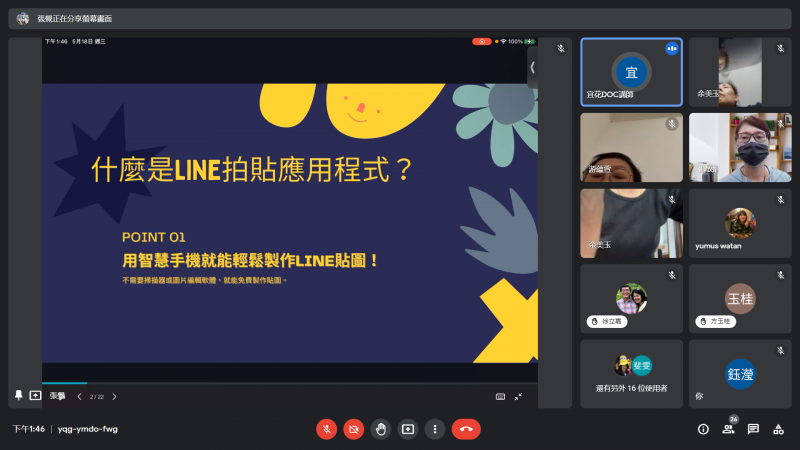Screen dimensions: 800x450
Task: Select 游倫宣 video tile
Action: [631, 147]
